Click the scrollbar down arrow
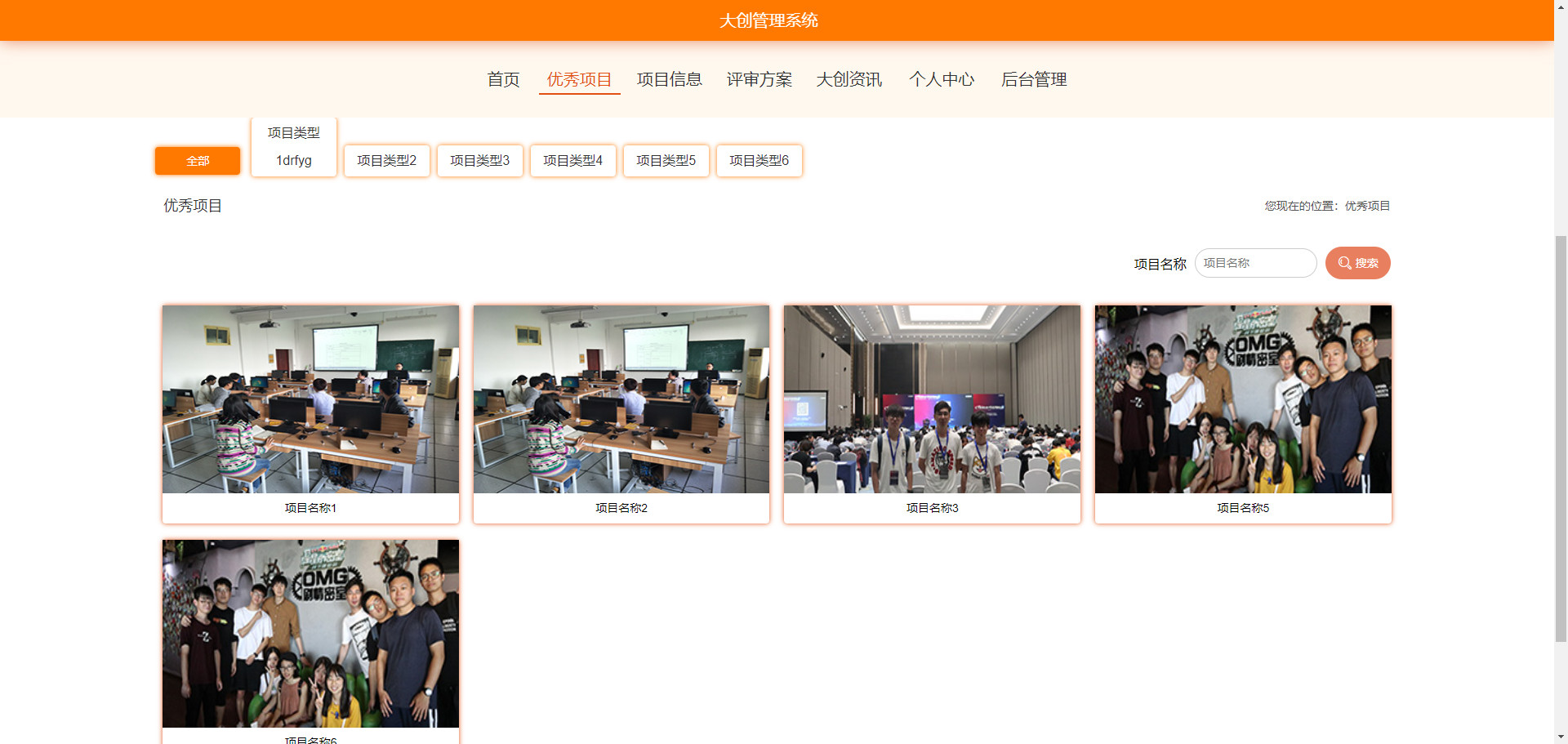The image size is (1568, 744). [x=1561, y=737]
